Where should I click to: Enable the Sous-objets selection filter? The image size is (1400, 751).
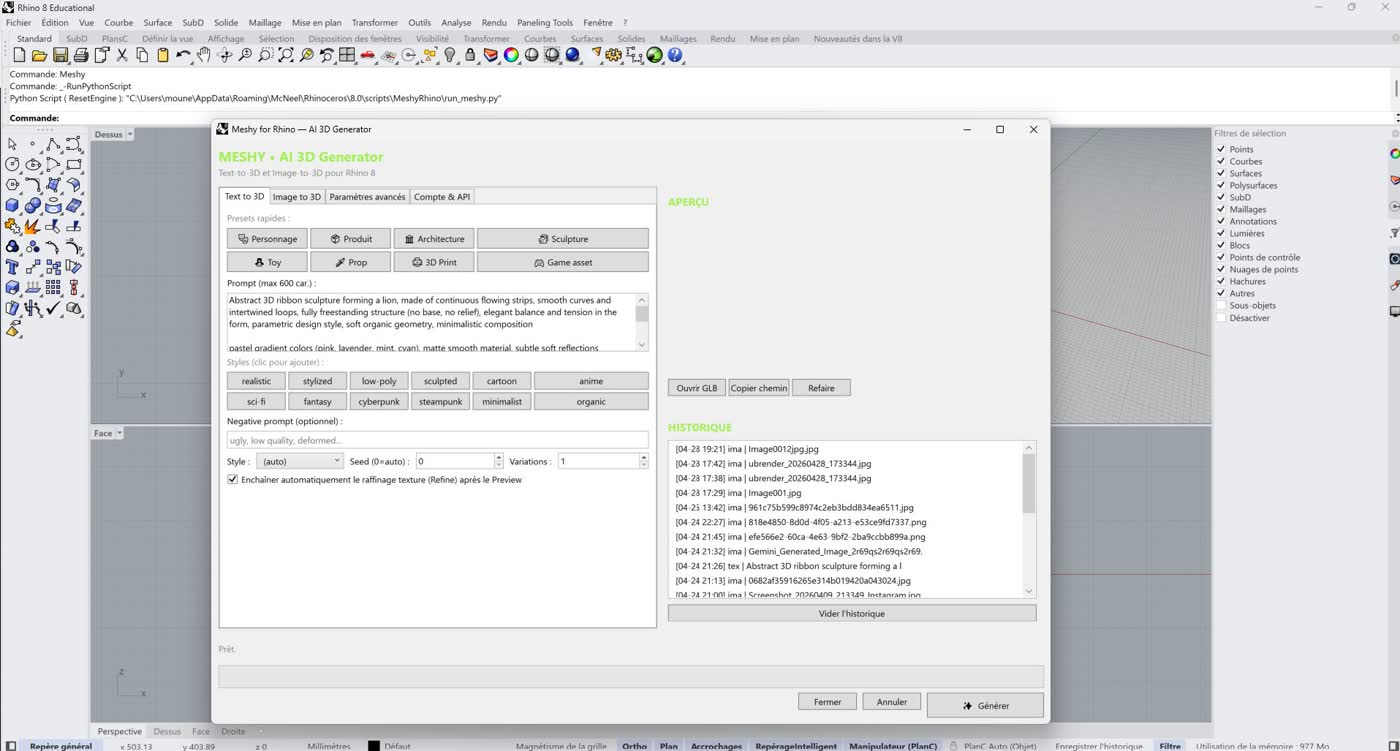coord(1221,306)
